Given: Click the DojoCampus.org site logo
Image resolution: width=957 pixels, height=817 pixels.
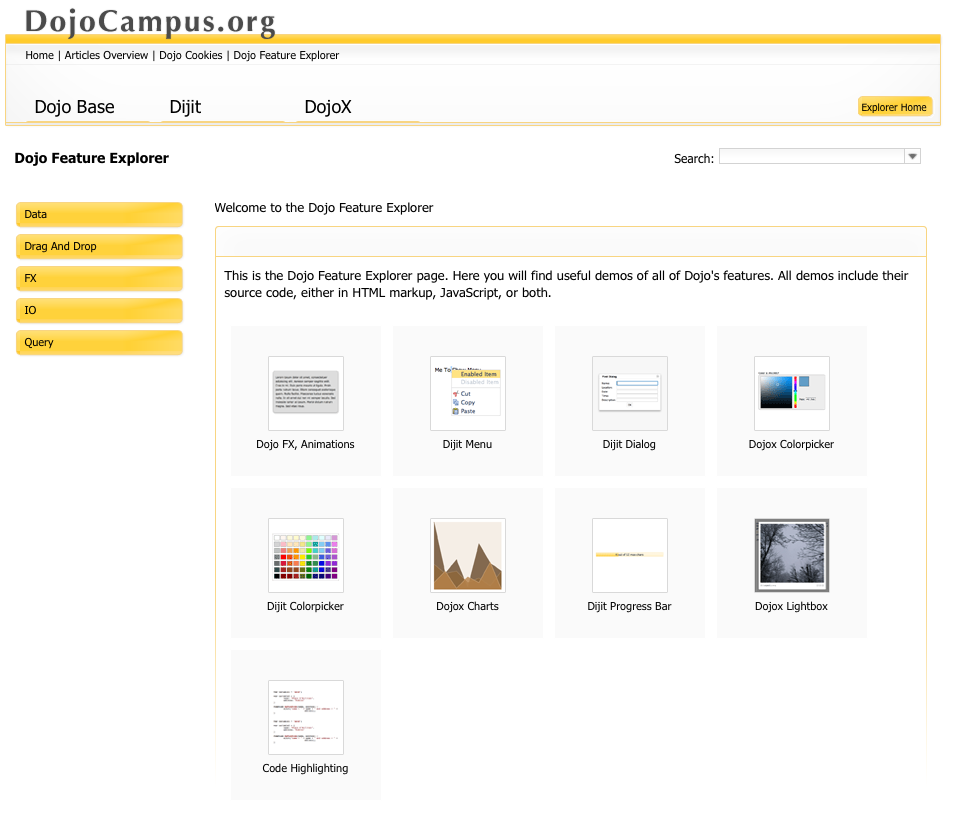Looking at the screenshot, I should 150,21.
